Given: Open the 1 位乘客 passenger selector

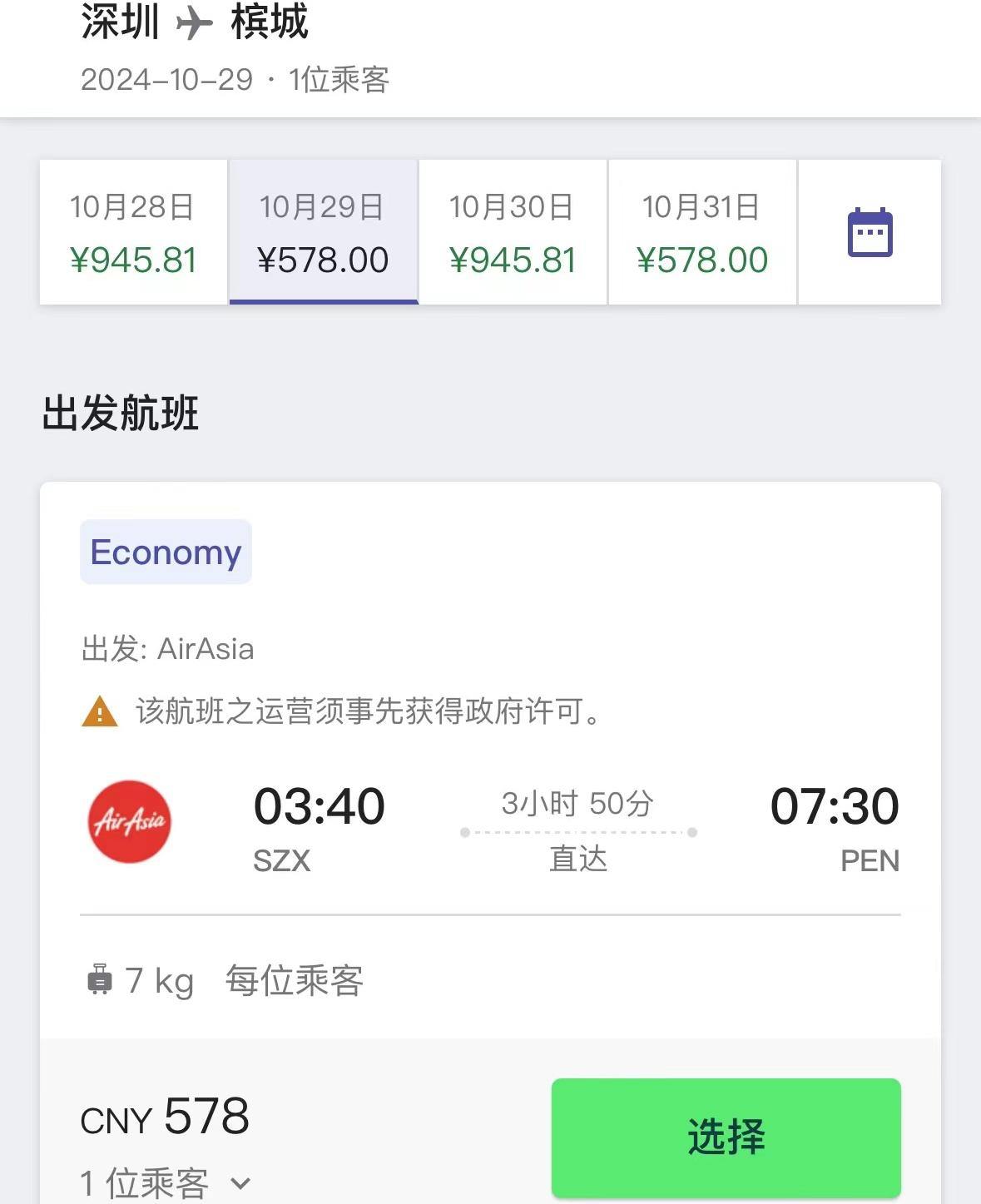Looking at the screenshot, I should (166, 1183).
